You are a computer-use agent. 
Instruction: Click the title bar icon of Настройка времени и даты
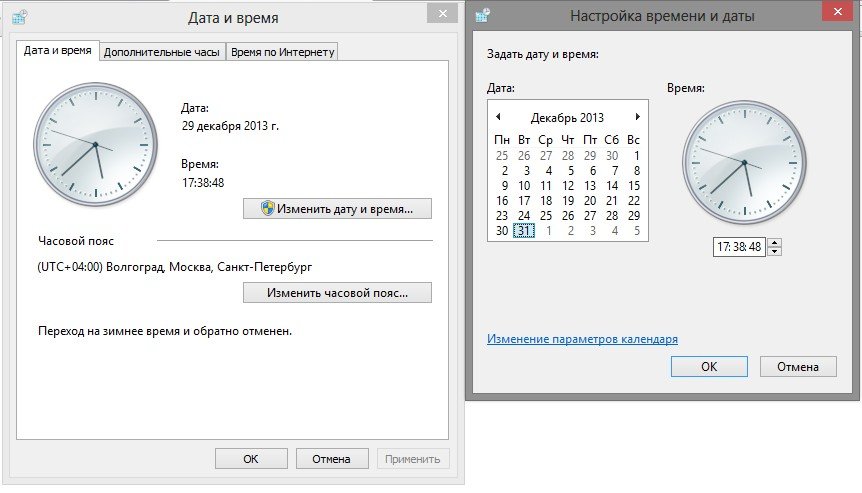pos(483,15)
